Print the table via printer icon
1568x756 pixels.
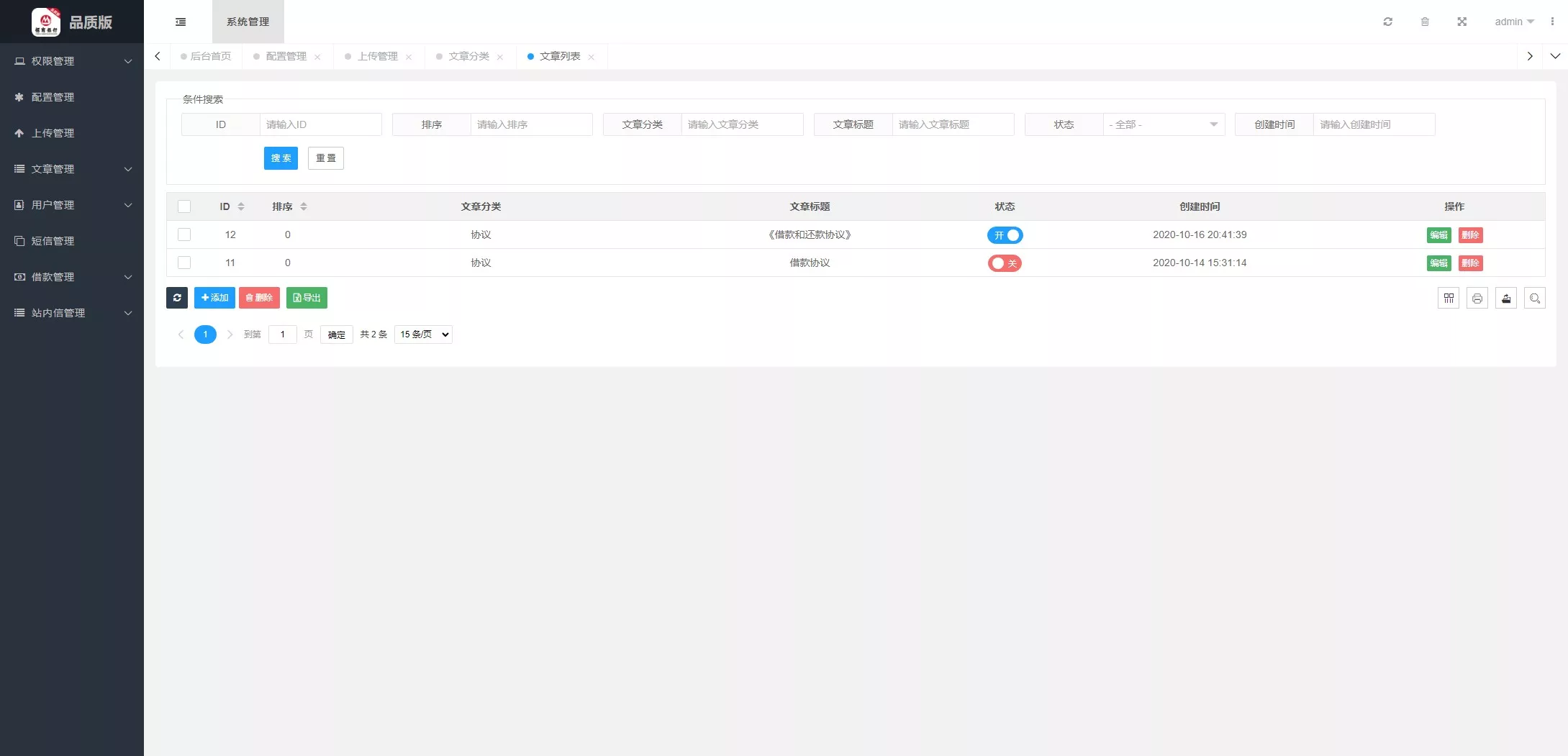click(1477, 299)
